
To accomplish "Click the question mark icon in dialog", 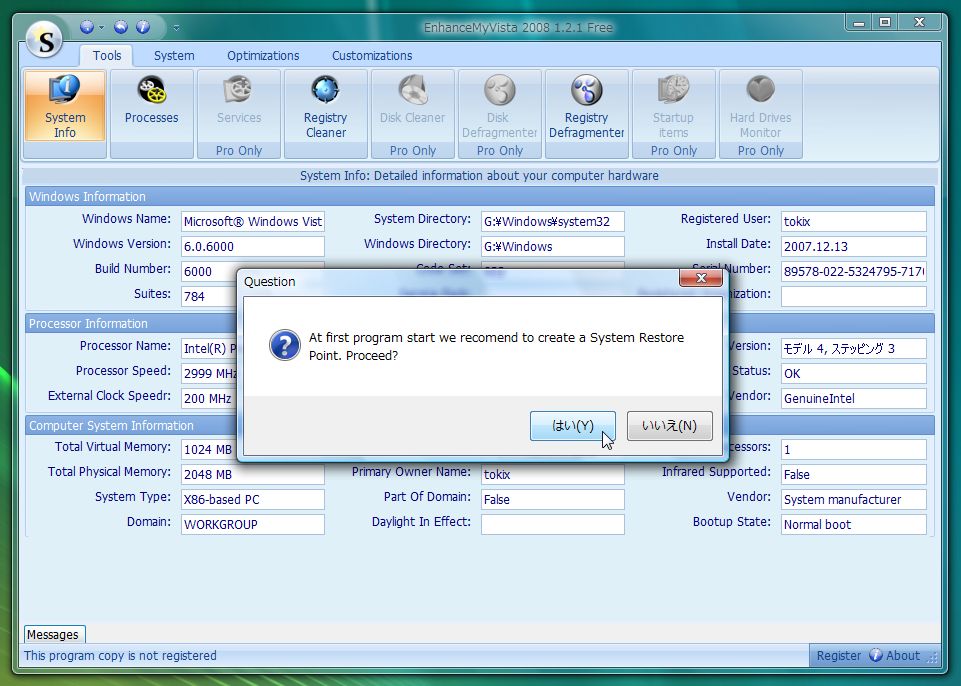I will pos(284,345).
